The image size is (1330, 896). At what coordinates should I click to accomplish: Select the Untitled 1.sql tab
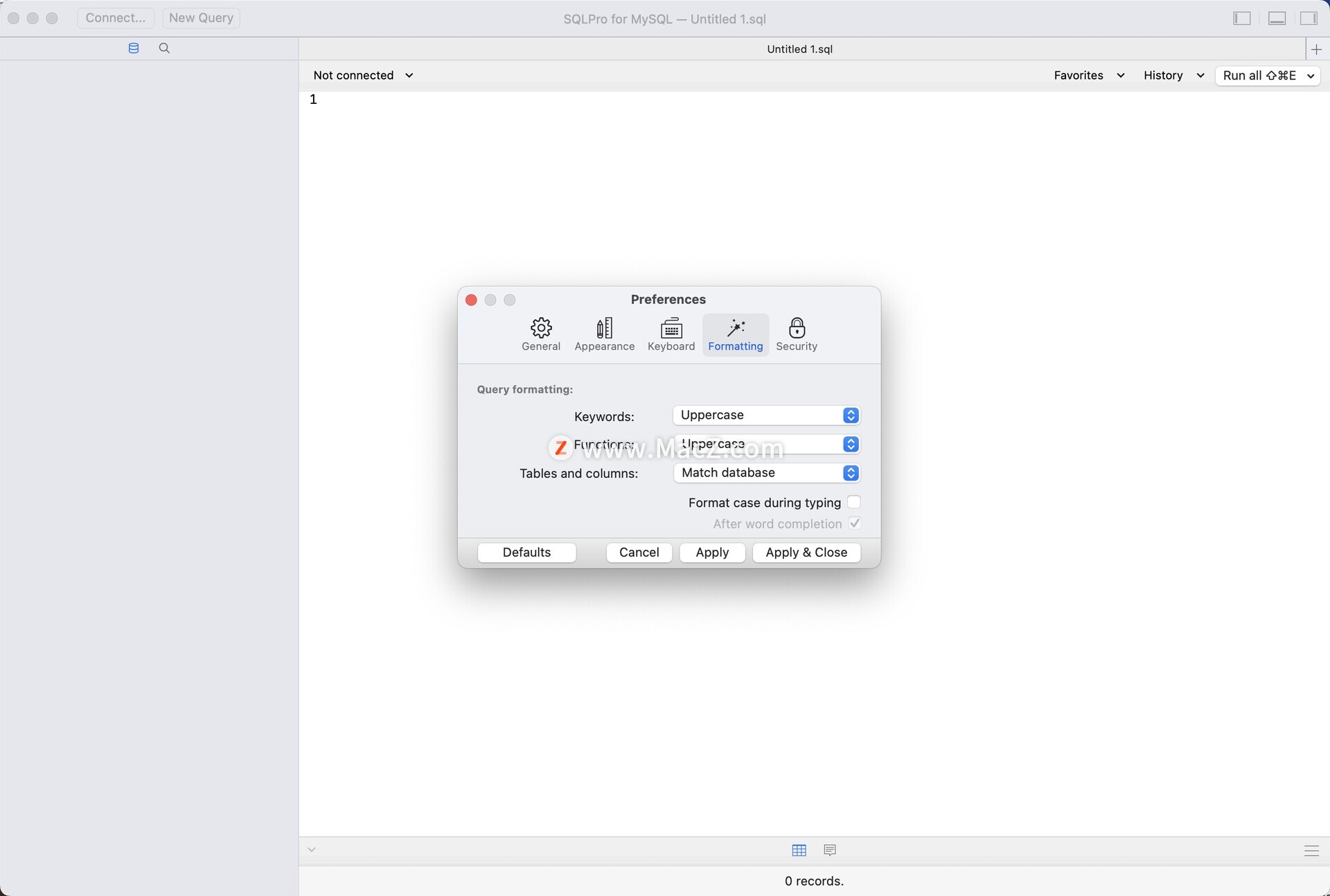[x=799, y=49]
